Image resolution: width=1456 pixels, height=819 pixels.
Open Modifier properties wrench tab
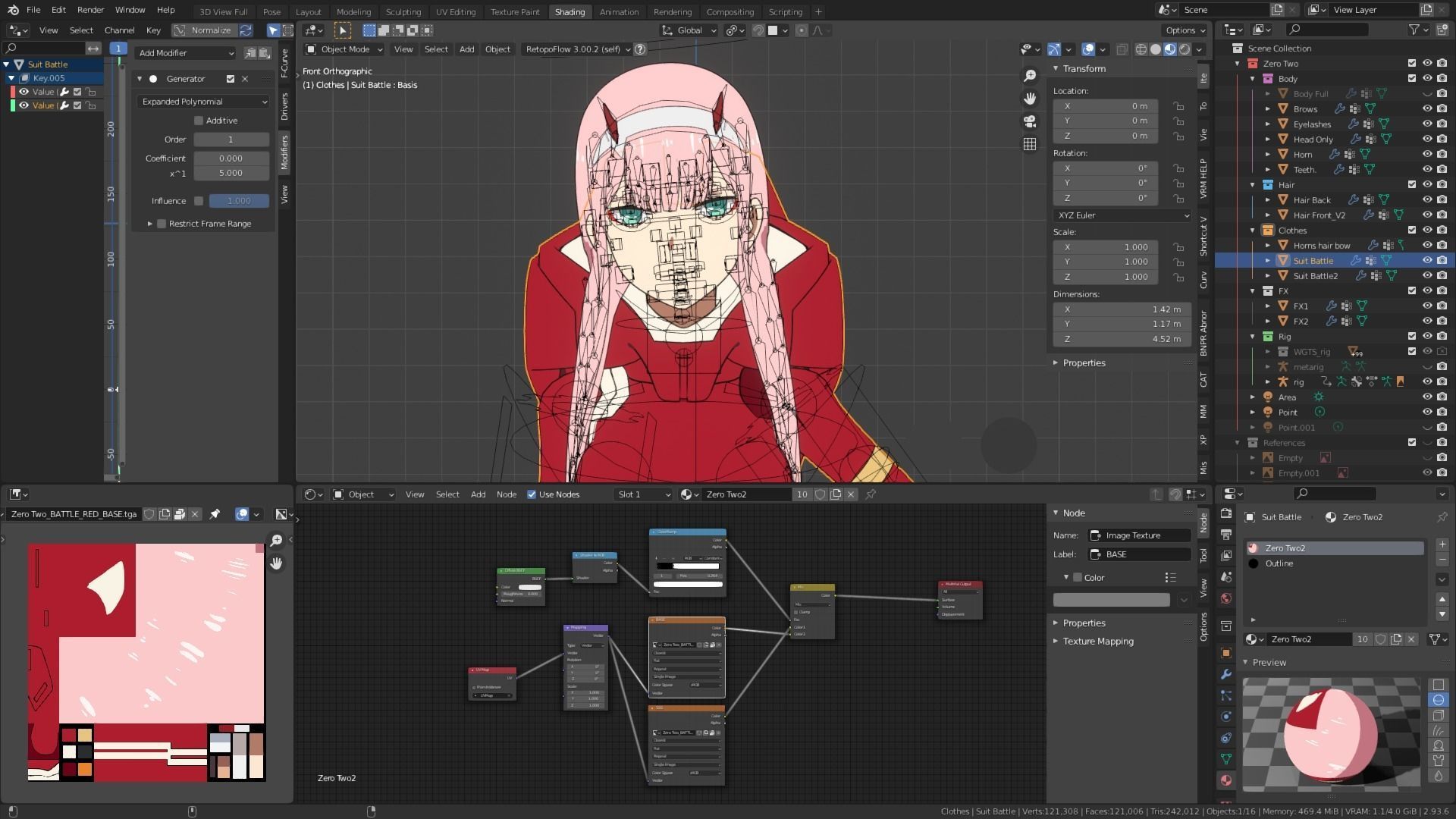click(x=1226, y=674)
